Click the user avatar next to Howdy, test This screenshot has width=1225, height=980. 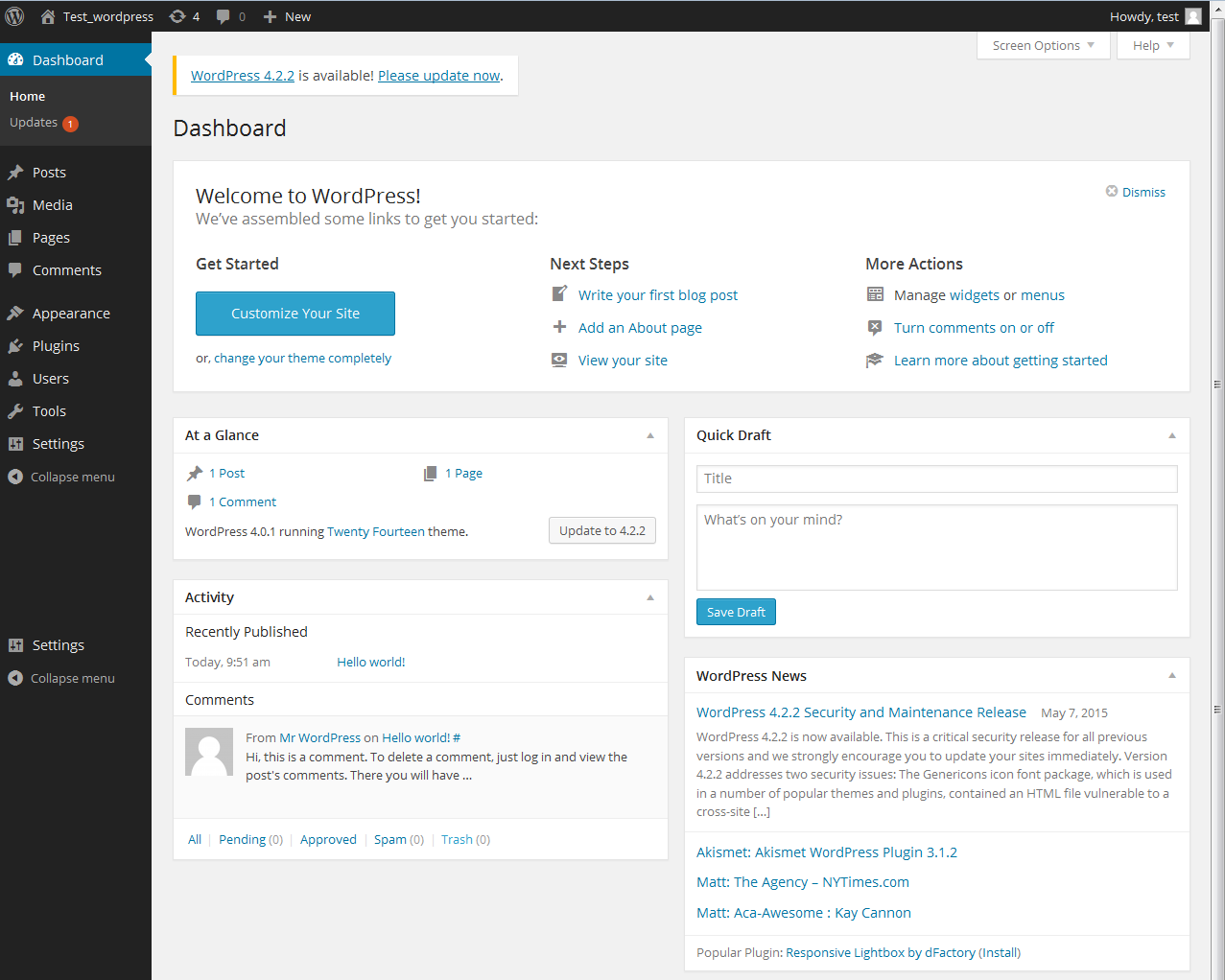(x=1193, y=16)
